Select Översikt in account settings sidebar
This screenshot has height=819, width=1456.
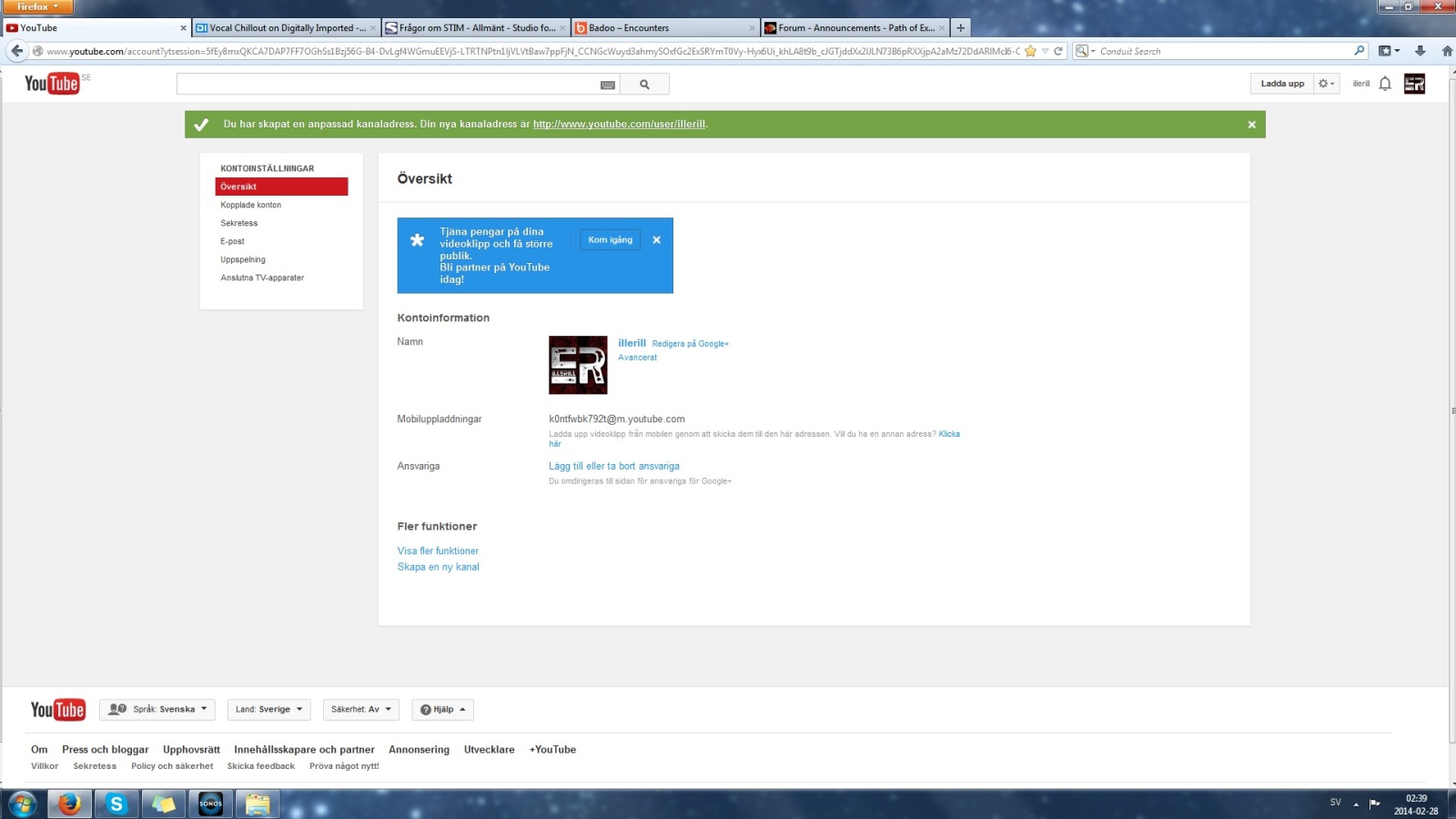coord(281,187)
